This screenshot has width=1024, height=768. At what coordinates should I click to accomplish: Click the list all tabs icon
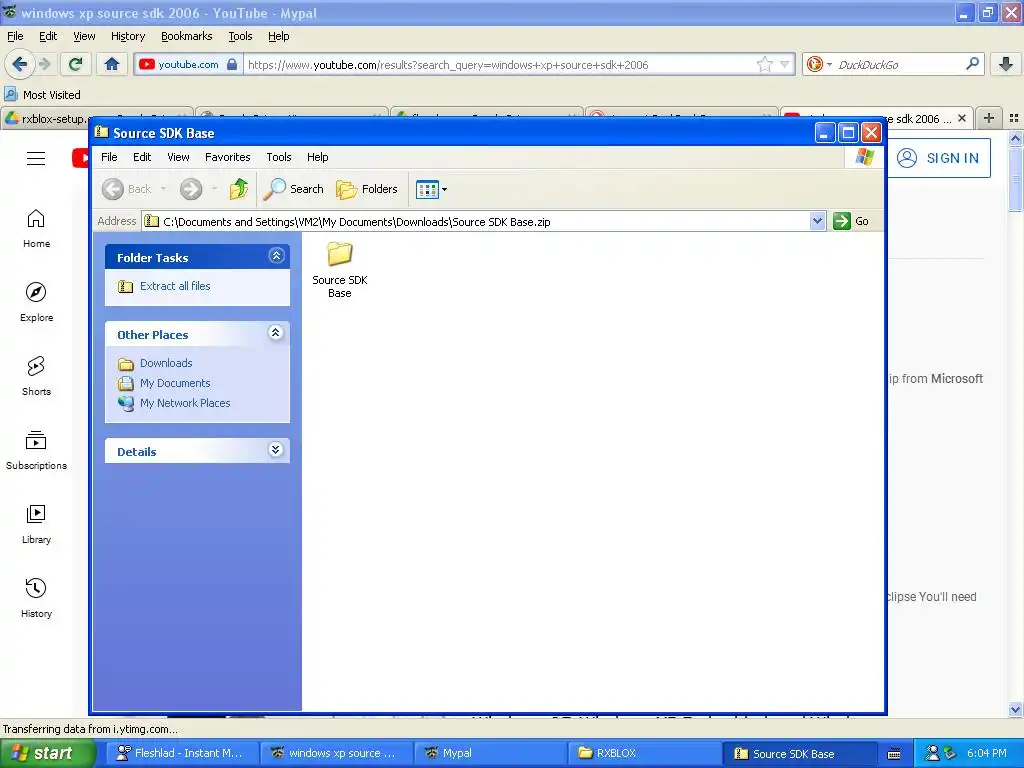click(x=1014, y=118)
